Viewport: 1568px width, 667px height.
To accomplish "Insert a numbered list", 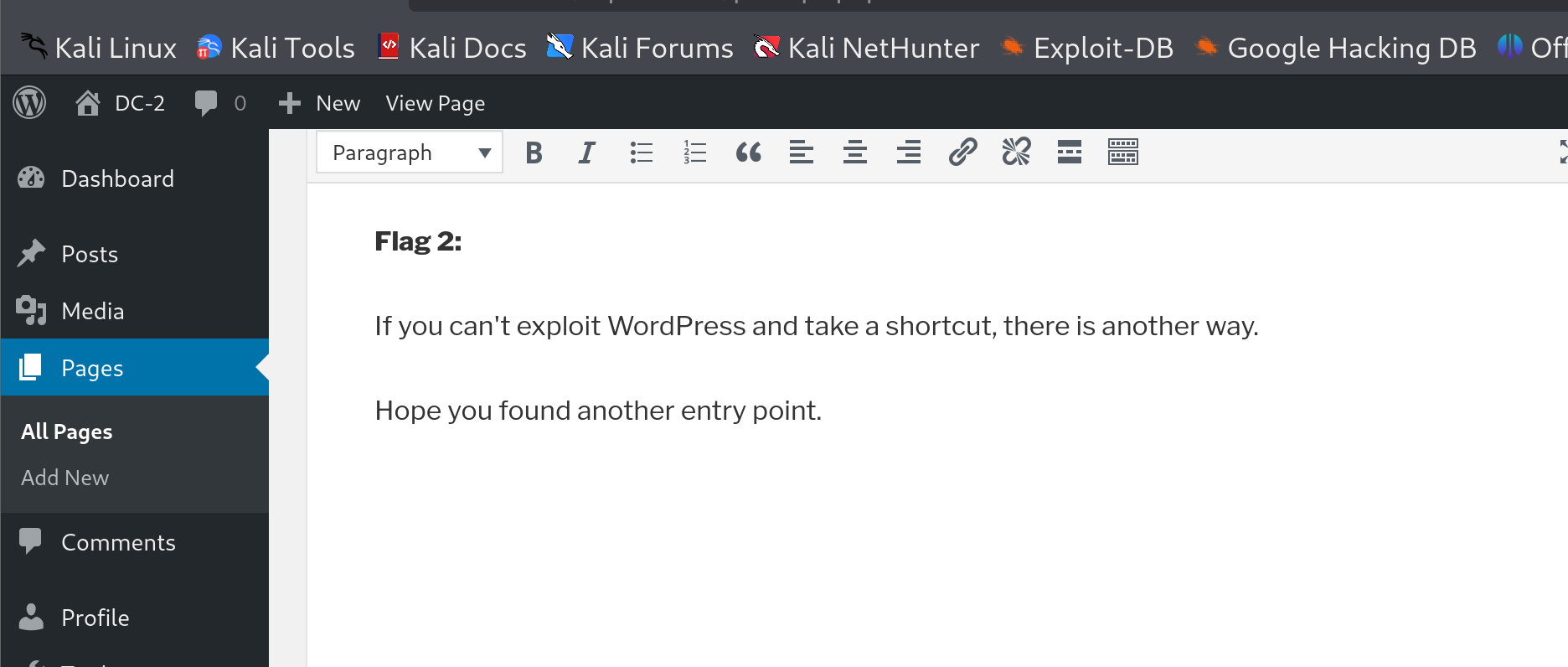I will (x=694, y=153).
